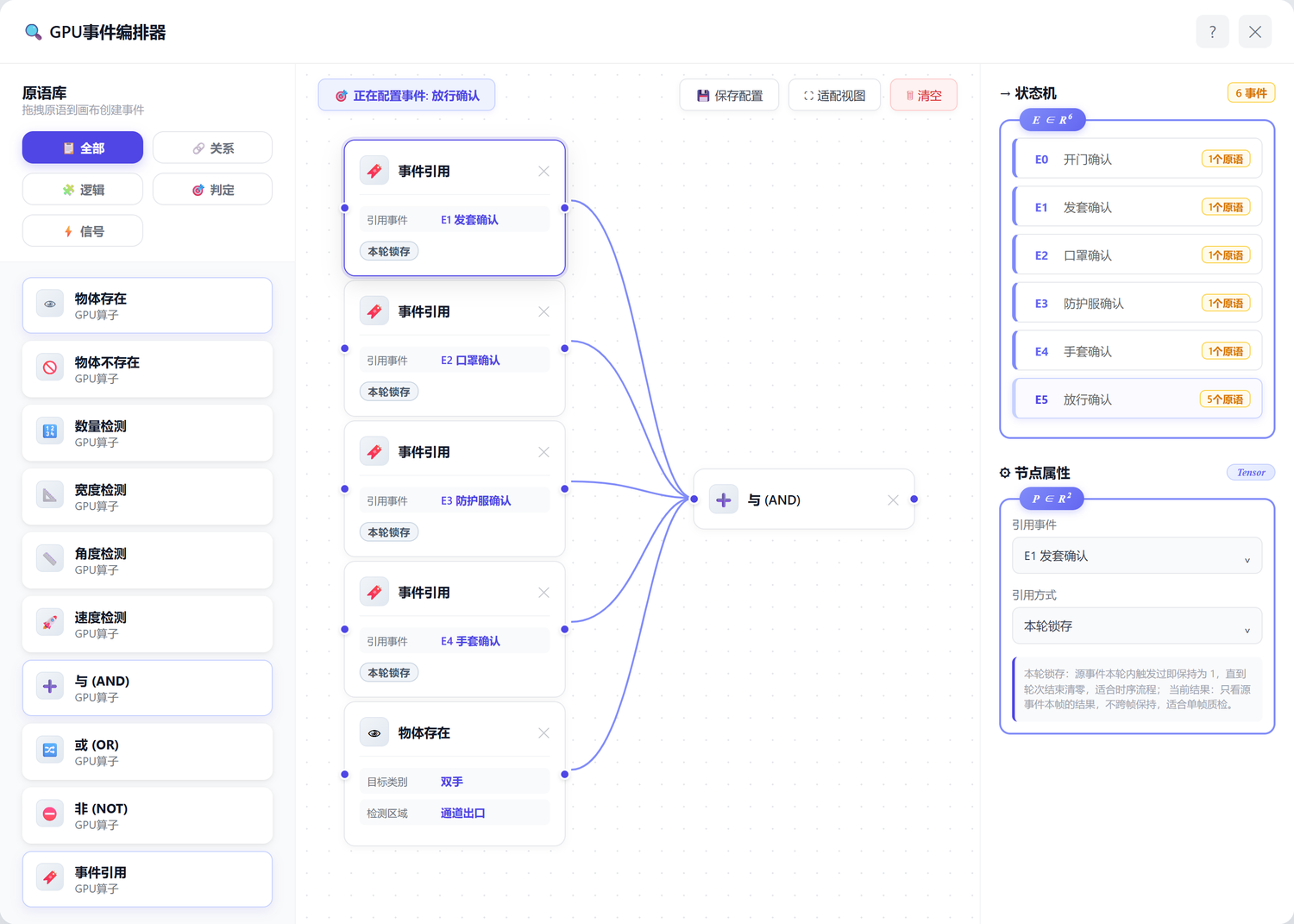
Task: Click the ticket icon on E3 防护服确认 node
Action: pyautogui.click(x=374, y=452)
